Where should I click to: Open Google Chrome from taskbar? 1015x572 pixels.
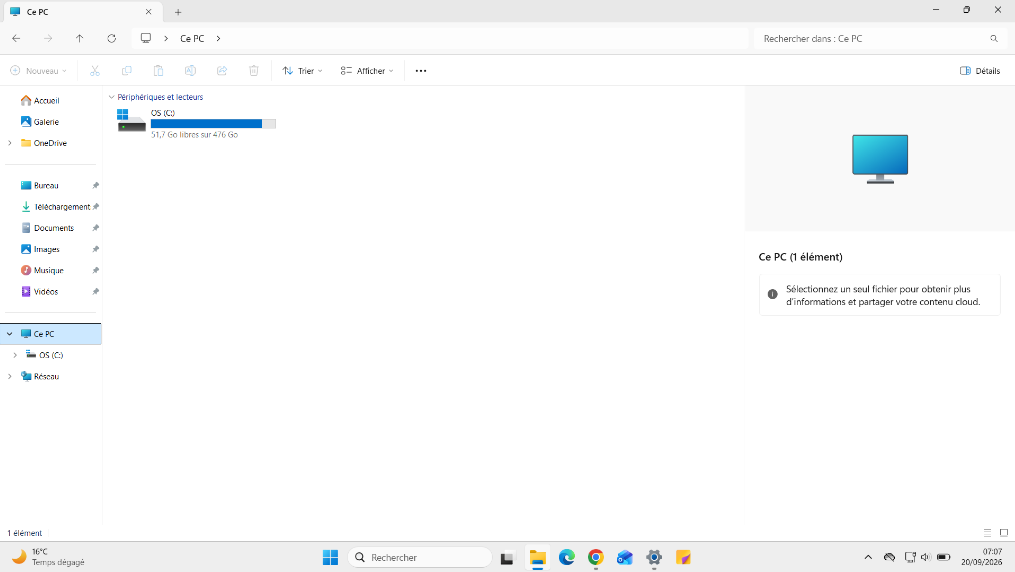click(596, 557)
